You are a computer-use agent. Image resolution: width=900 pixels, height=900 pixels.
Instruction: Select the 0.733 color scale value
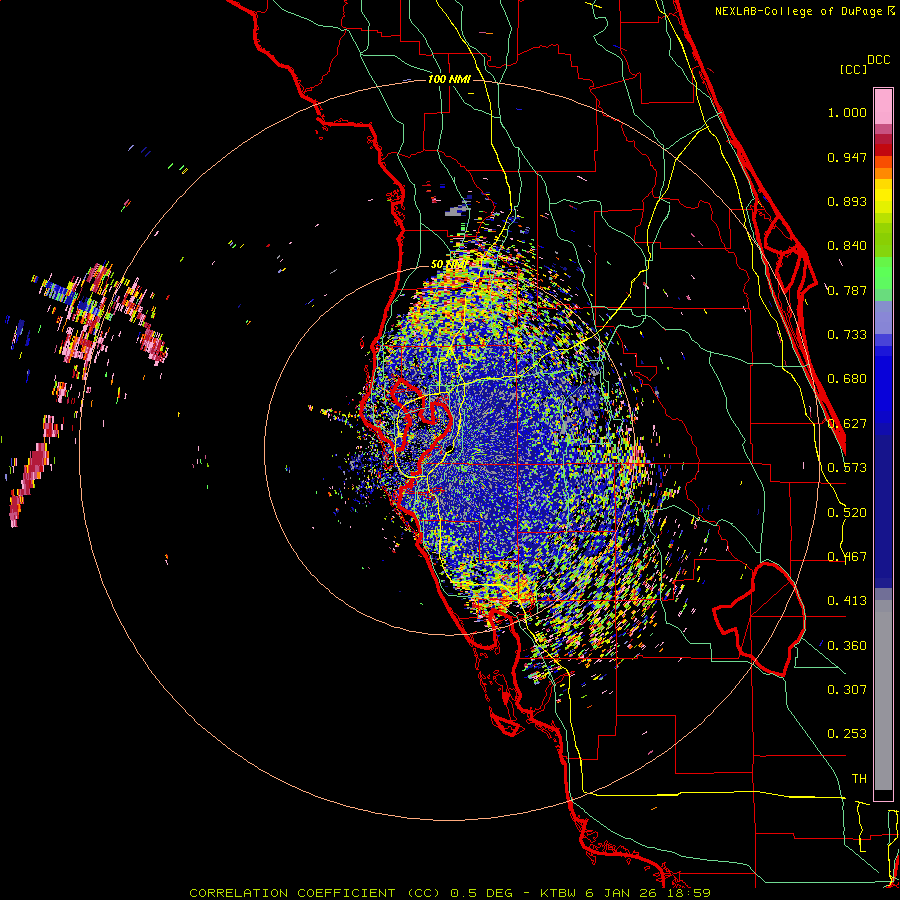(847, 335)
